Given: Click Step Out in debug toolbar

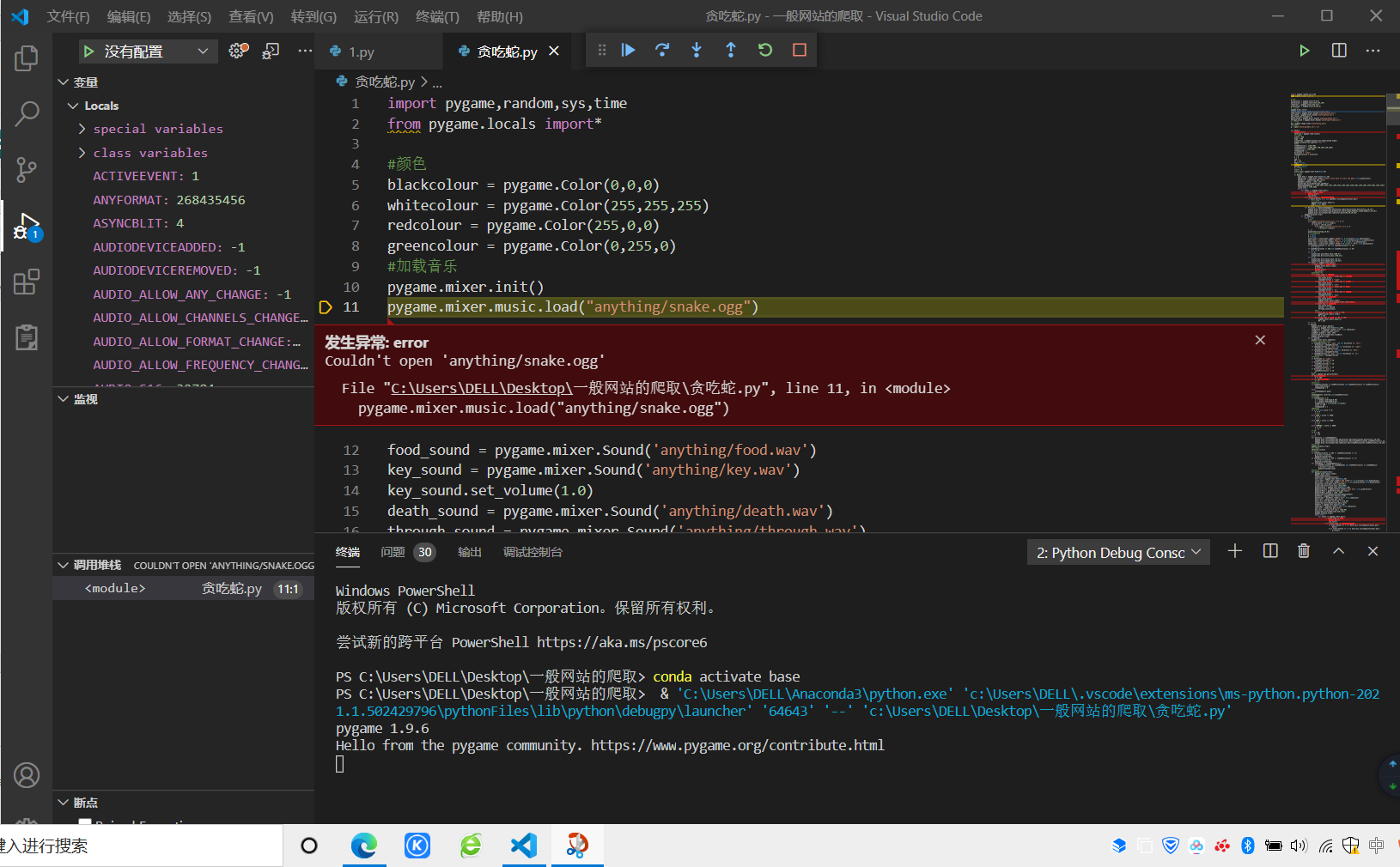Looking at the screenshot, I should click(x=731, y=50).
